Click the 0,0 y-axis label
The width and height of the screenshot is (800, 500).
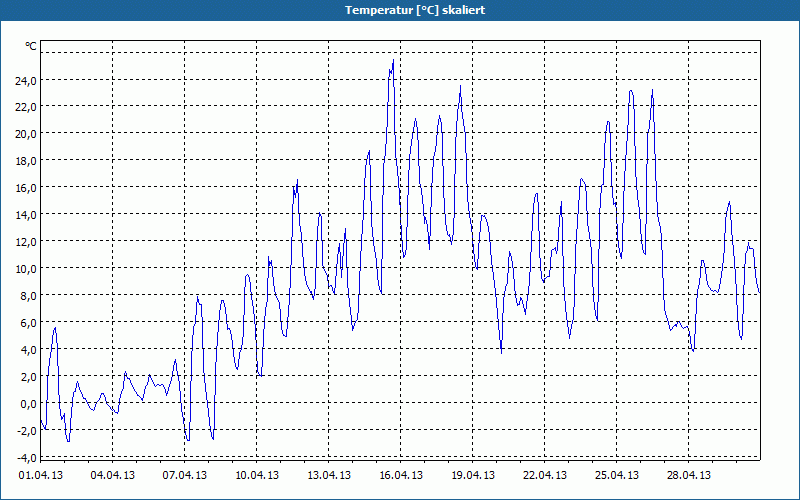29,404
